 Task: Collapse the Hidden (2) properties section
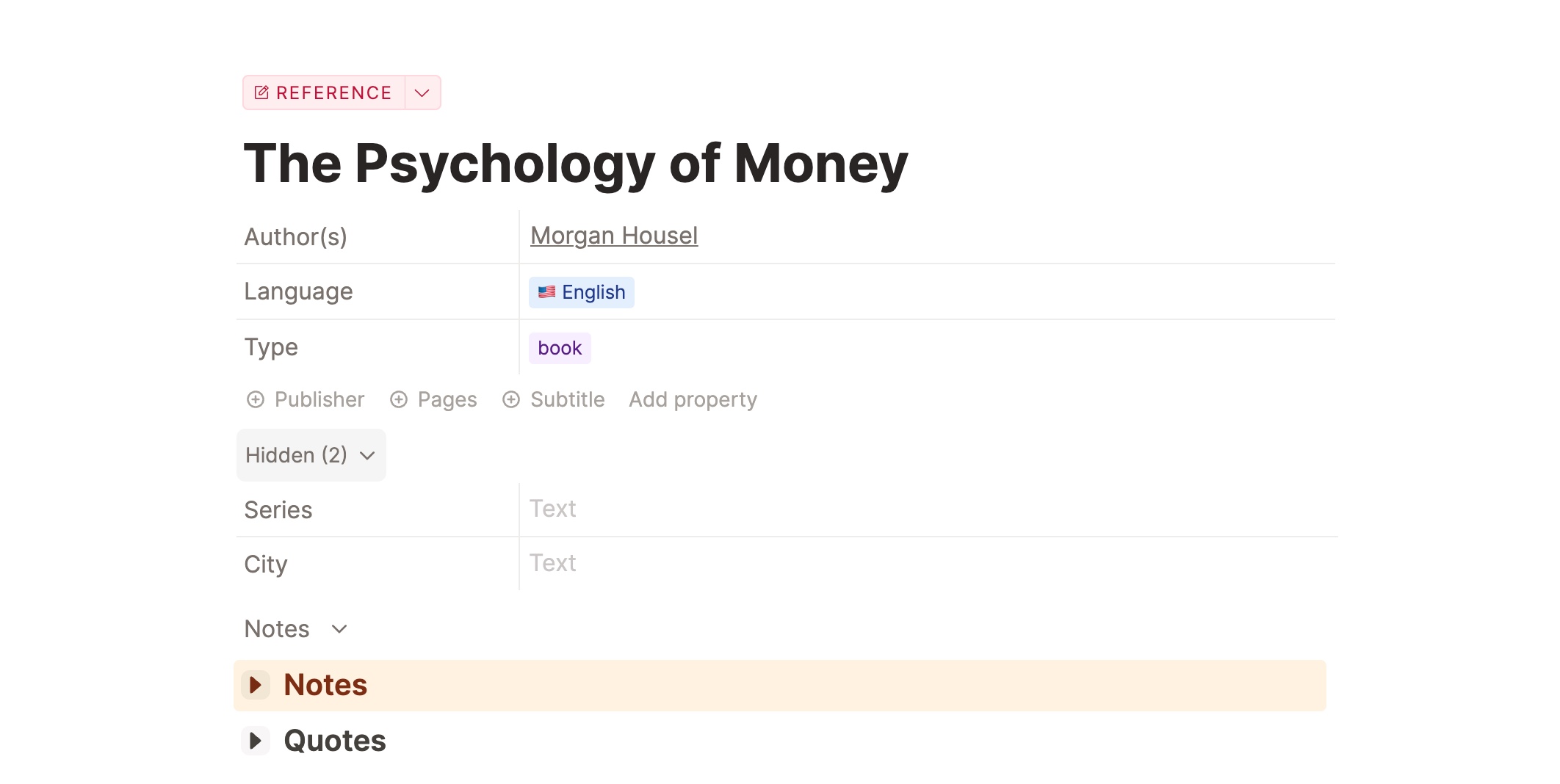[311, 455]
